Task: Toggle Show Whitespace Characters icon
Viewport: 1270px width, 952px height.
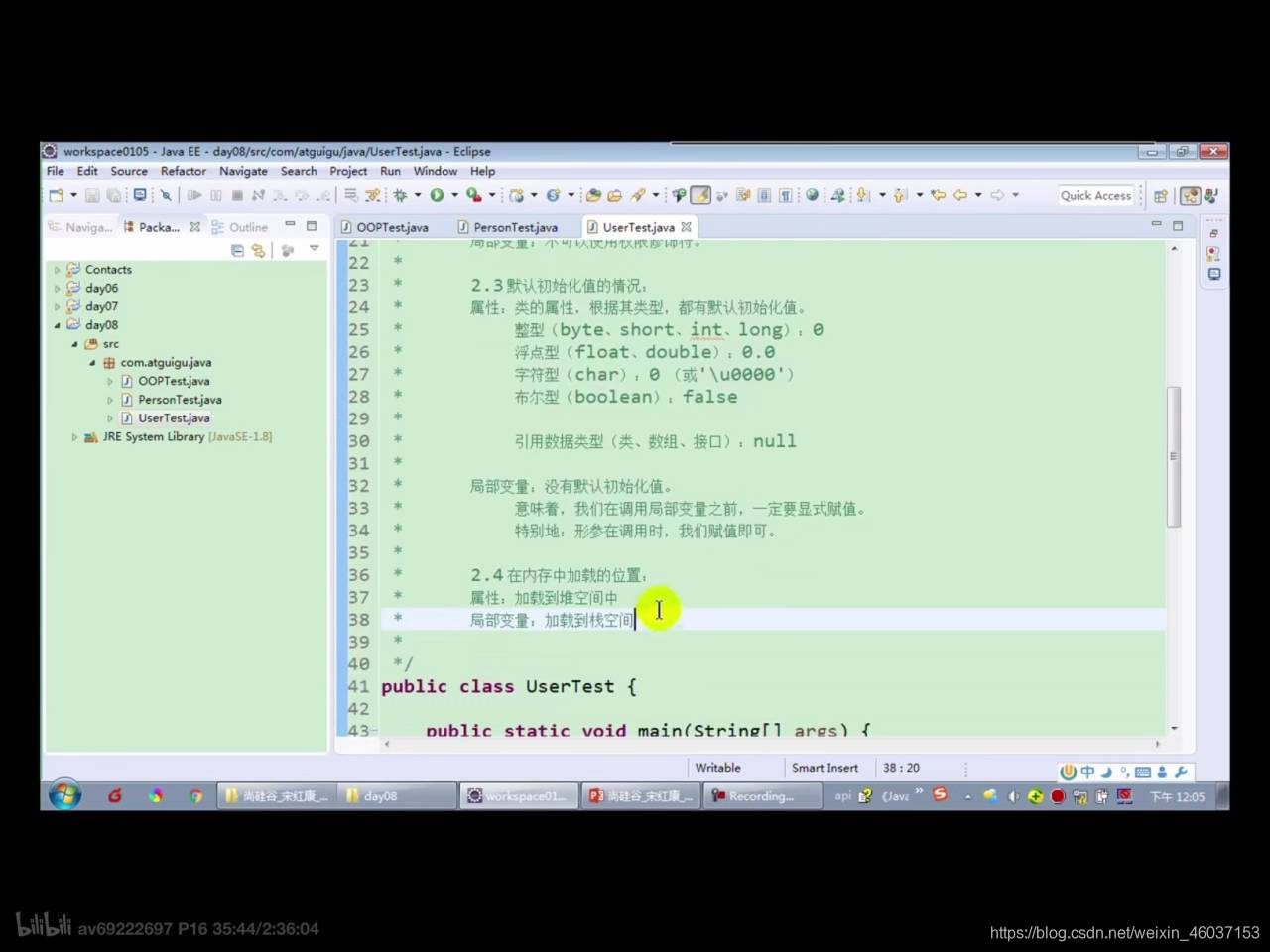Action: pos(786,195)
